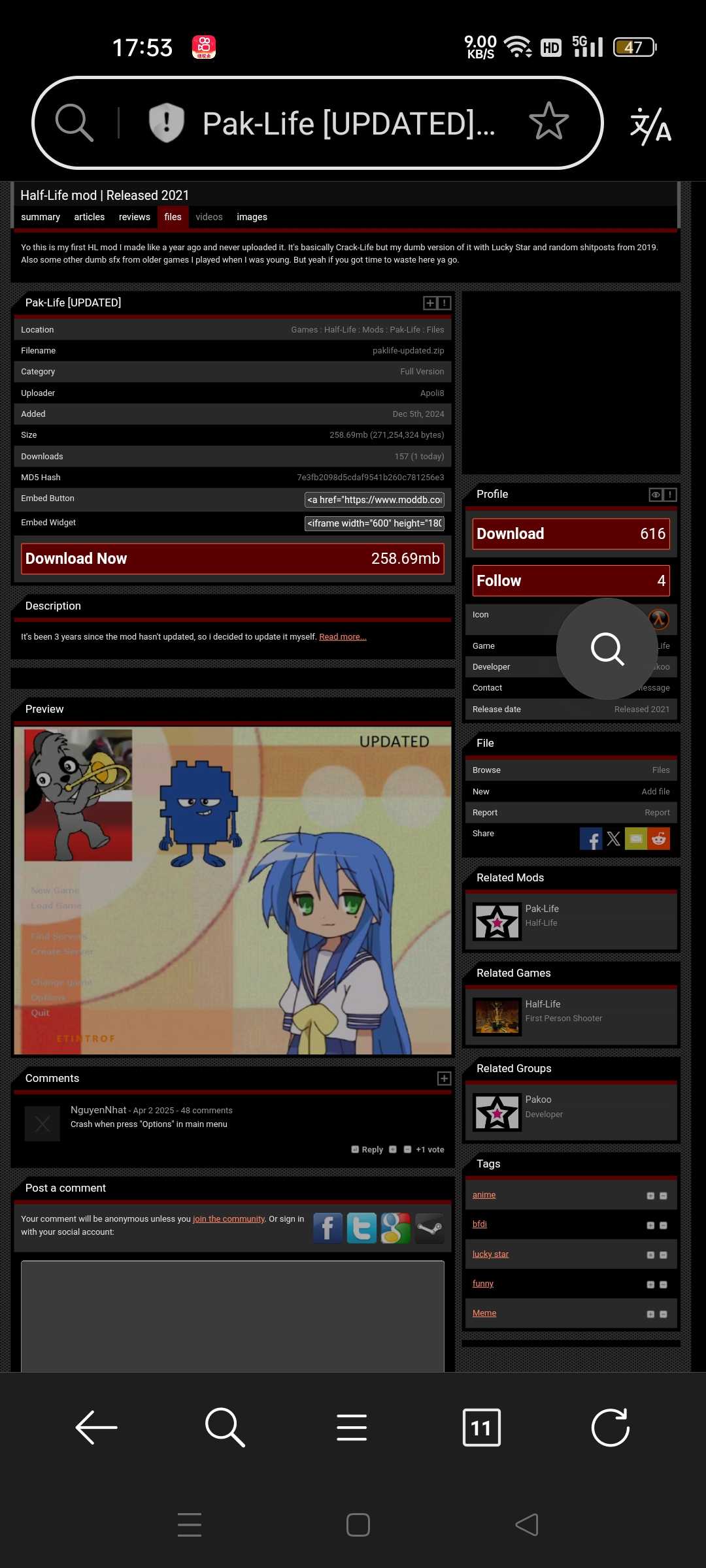This screenshot has height=1568, width=706.
Task: Click the join the community link
Action: 229,1219
